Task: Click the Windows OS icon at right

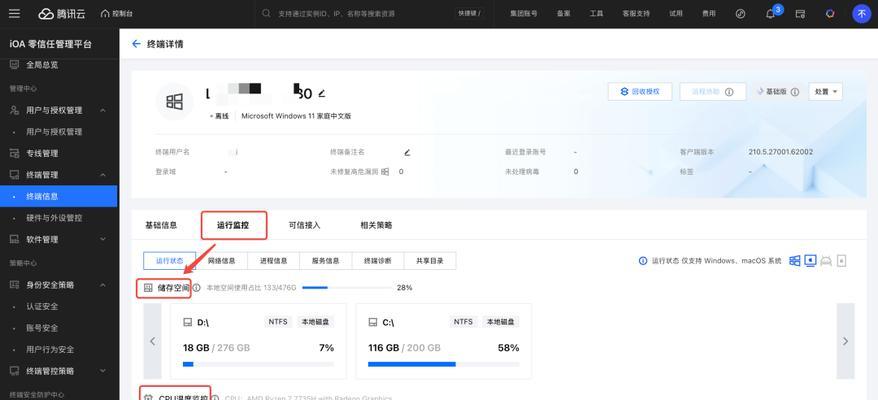Action: (794, 261)
